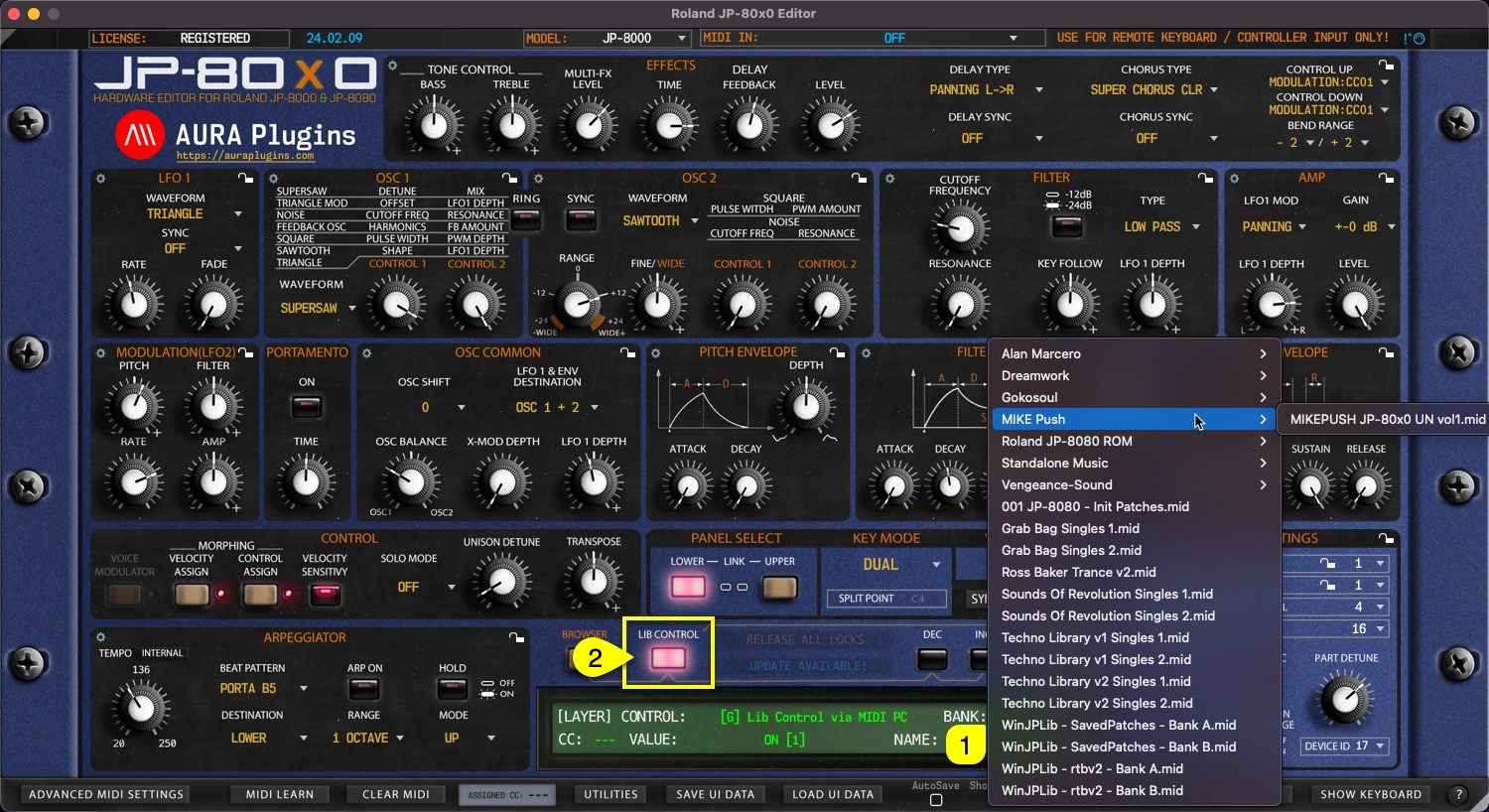Toggle Velocity Sensitivity button
This screenshot has width=1489, height=812.
tap(325, 595)
